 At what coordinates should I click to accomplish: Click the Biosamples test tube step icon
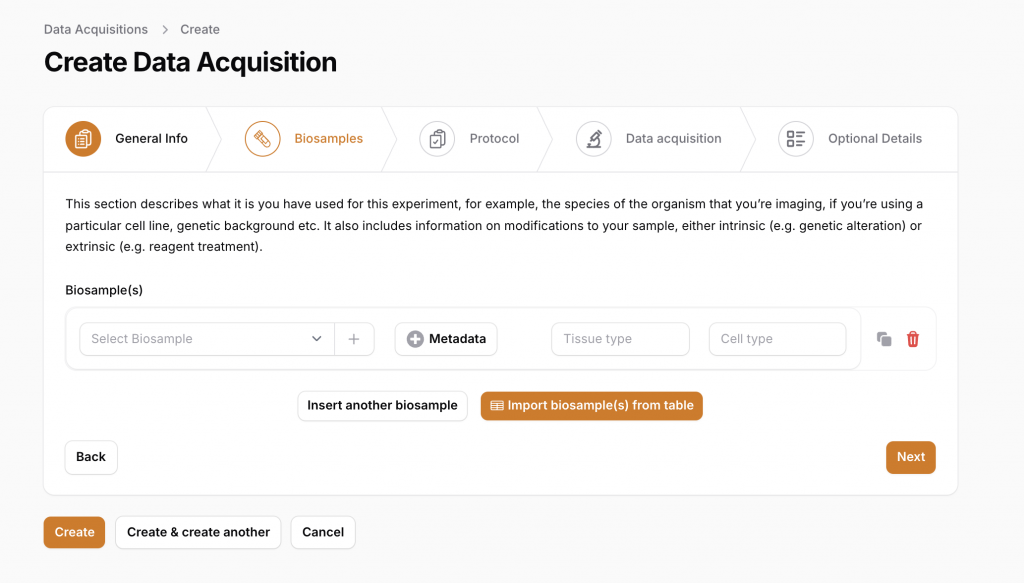click(x=262, y=139)
